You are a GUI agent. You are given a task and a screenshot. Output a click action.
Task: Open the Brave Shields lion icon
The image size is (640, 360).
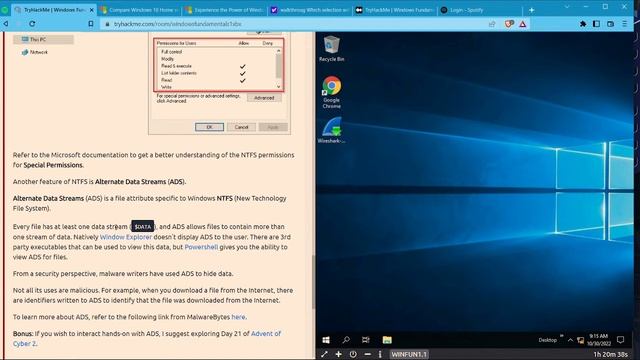tap(509, 24)
